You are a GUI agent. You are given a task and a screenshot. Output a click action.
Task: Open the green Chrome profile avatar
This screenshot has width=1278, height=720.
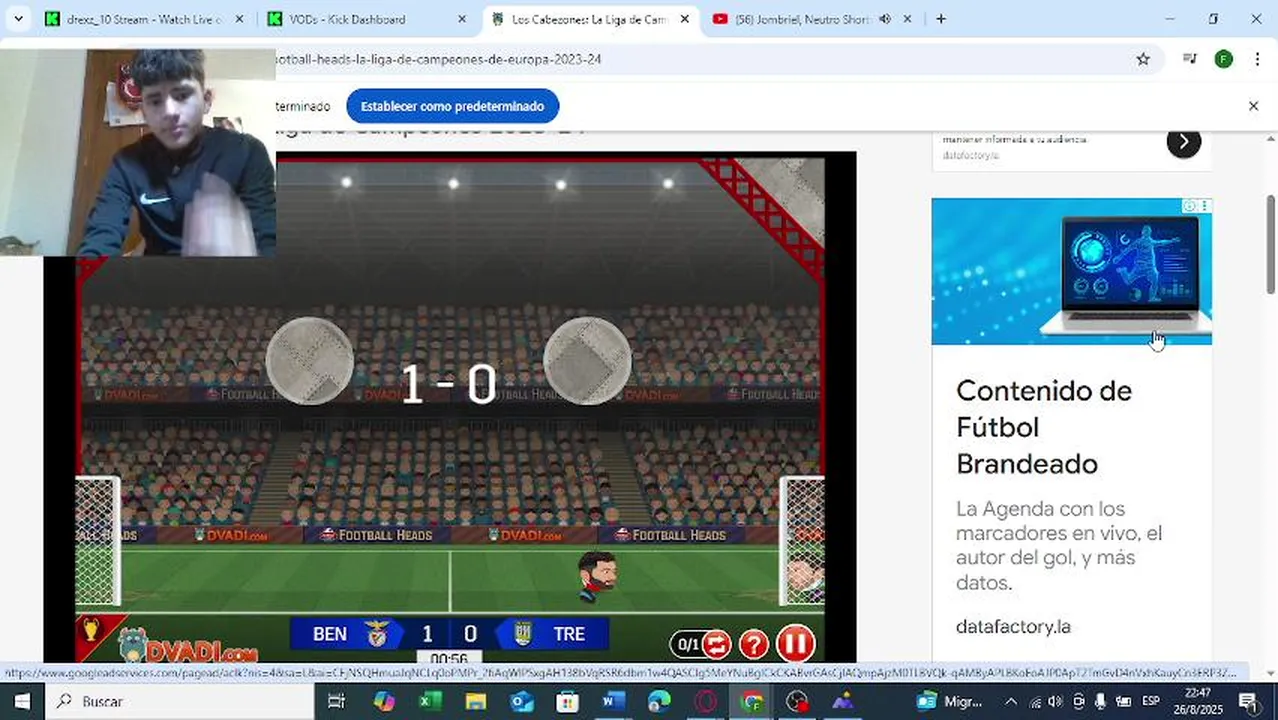1223,59
